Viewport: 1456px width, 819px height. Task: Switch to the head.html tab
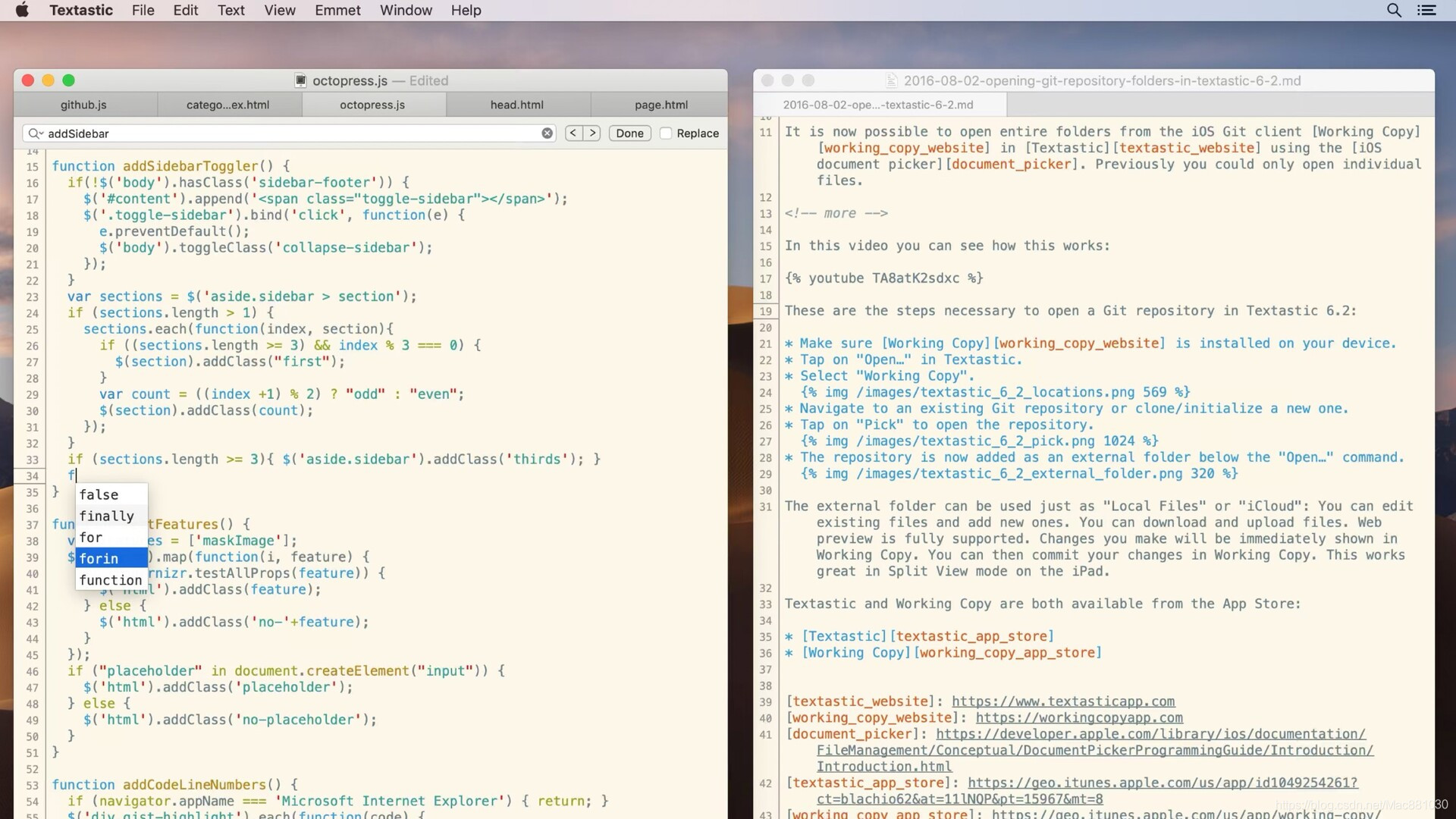[x=516, y=105]
